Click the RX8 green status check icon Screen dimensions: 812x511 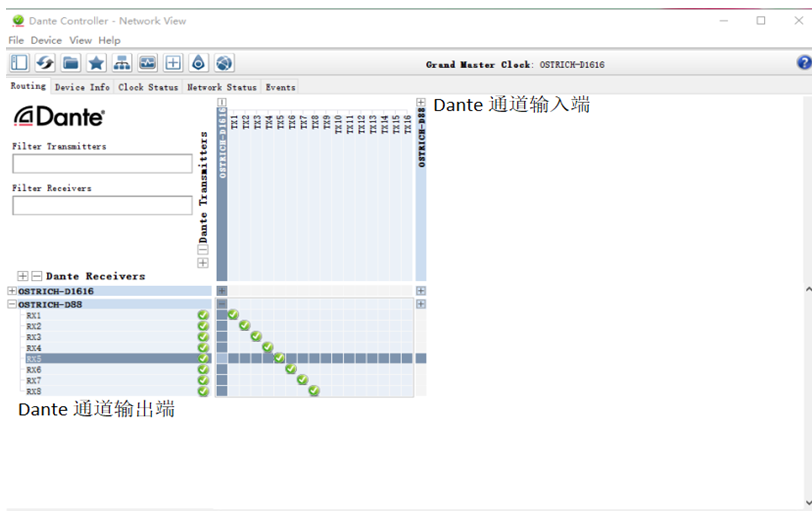pyautogui.click(x=203, y=391)
